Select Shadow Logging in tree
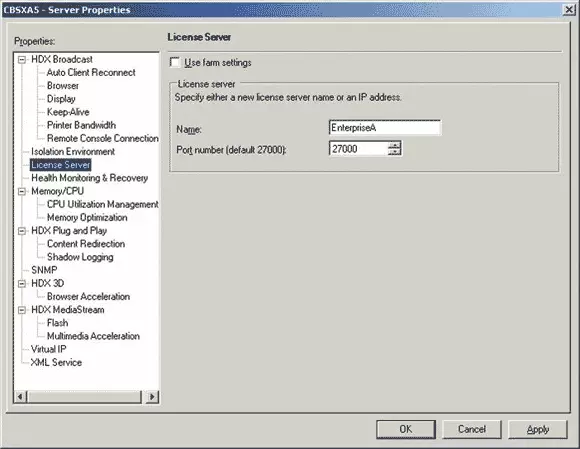Viewport: 580px width, 449px height. click(80, 257)
